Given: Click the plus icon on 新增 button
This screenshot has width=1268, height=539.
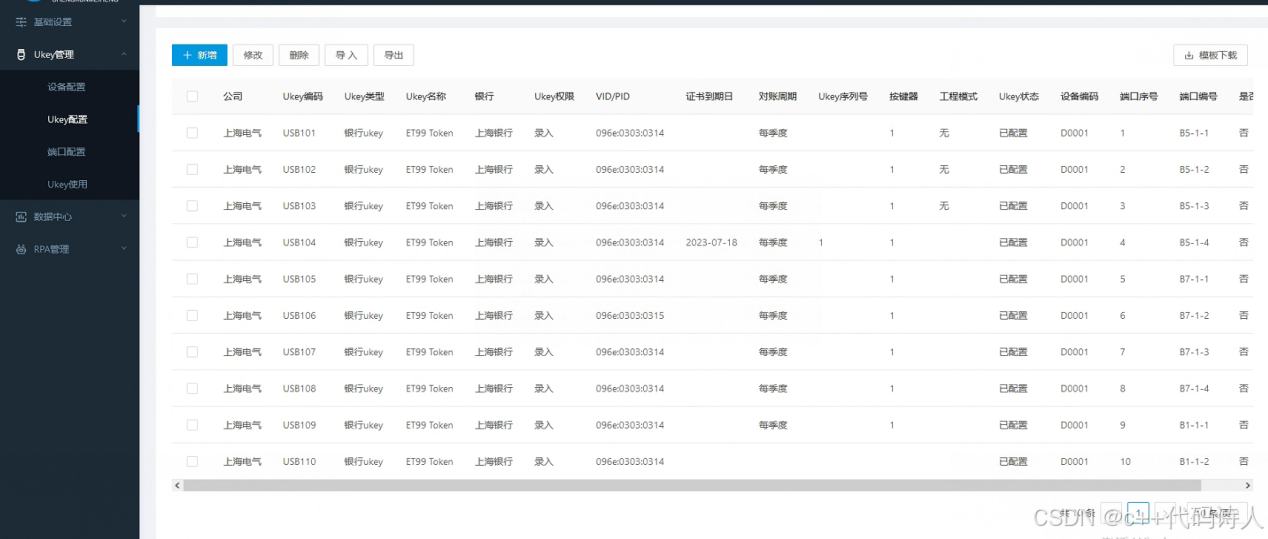Looking at the screenshot, I should pyautogui.click(x=187, y=56).
